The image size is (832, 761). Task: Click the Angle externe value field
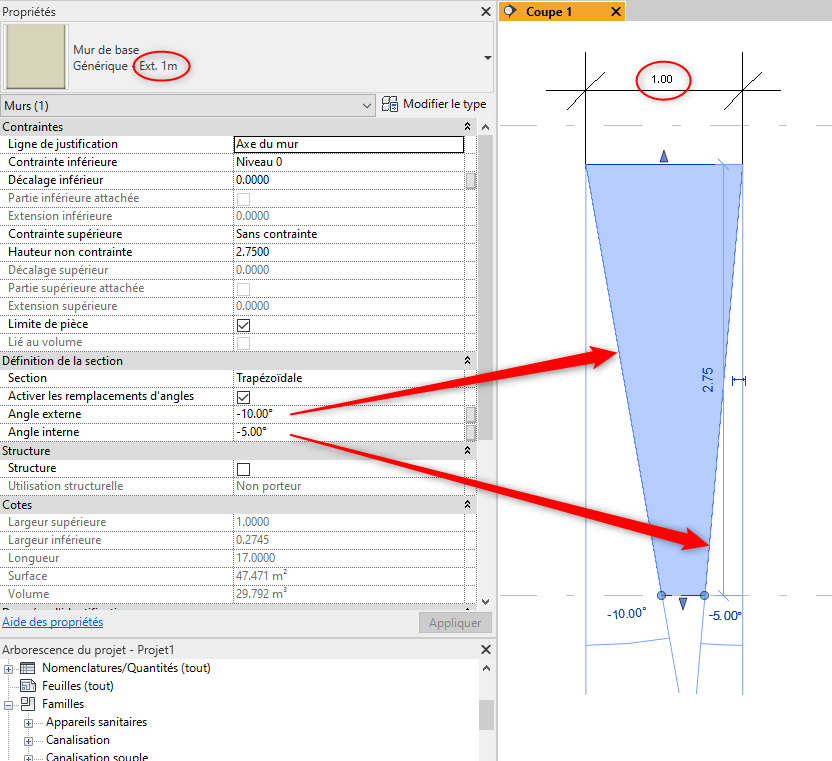coord(347,415)
